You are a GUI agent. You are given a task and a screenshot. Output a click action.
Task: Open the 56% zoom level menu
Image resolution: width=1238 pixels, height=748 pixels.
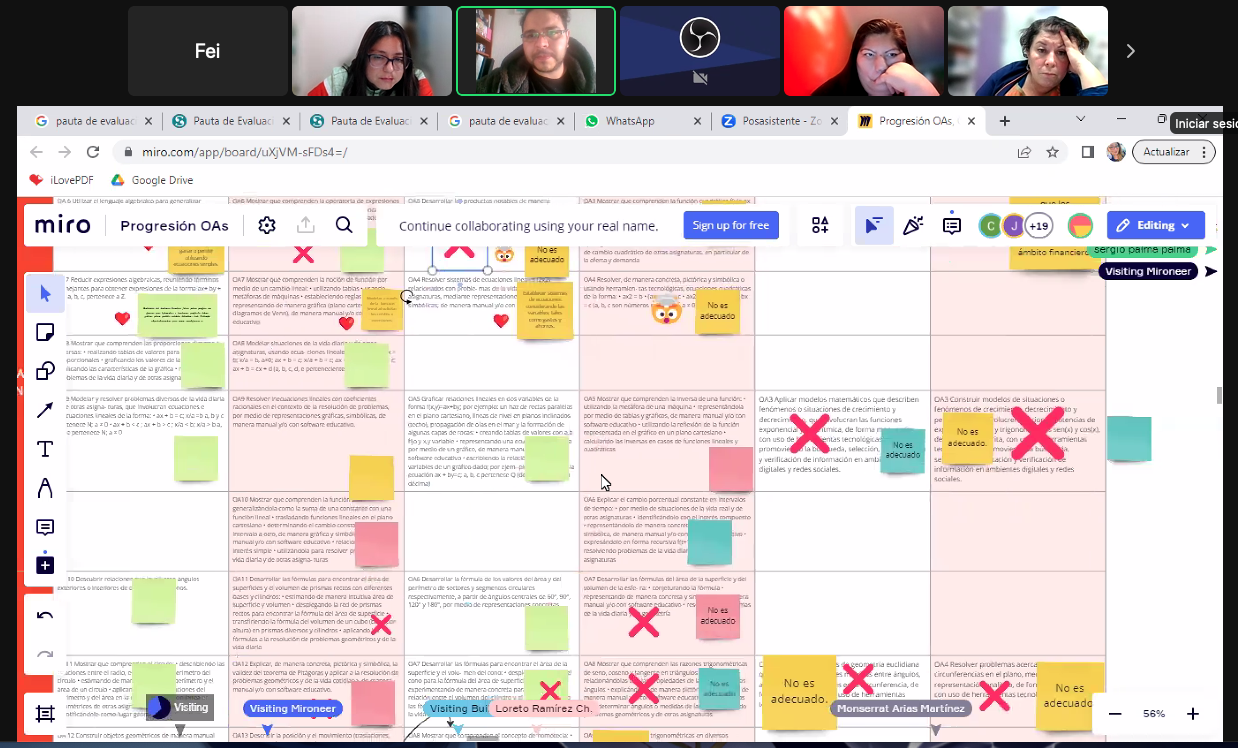[1154, 714]
